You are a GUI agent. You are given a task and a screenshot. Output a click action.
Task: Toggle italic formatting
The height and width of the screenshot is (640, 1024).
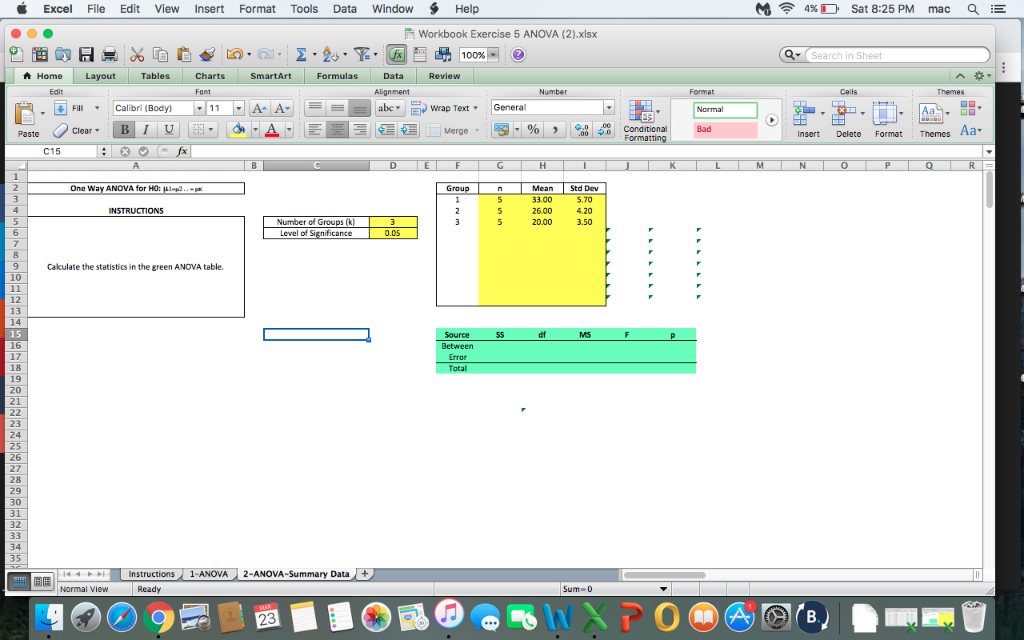(147, 130)
